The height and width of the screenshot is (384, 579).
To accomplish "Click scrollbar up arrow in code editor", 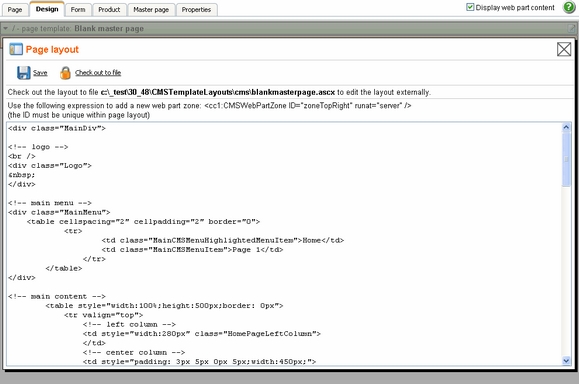I will click(566, 128).
